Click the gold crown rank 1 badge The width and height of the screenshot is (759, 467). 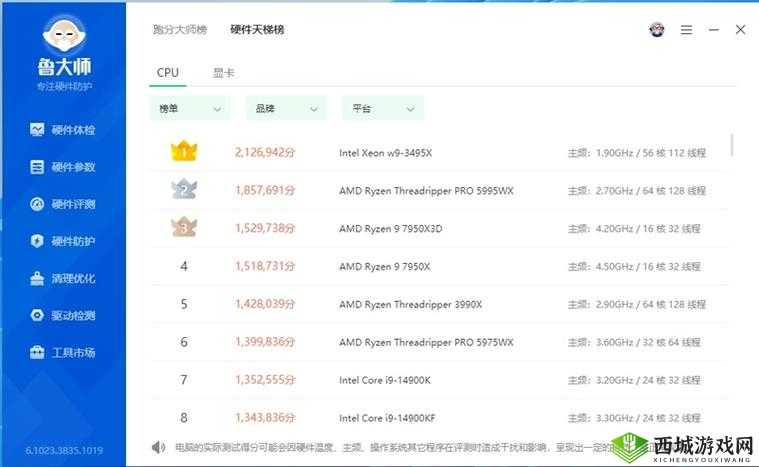(x=184, y=152)
